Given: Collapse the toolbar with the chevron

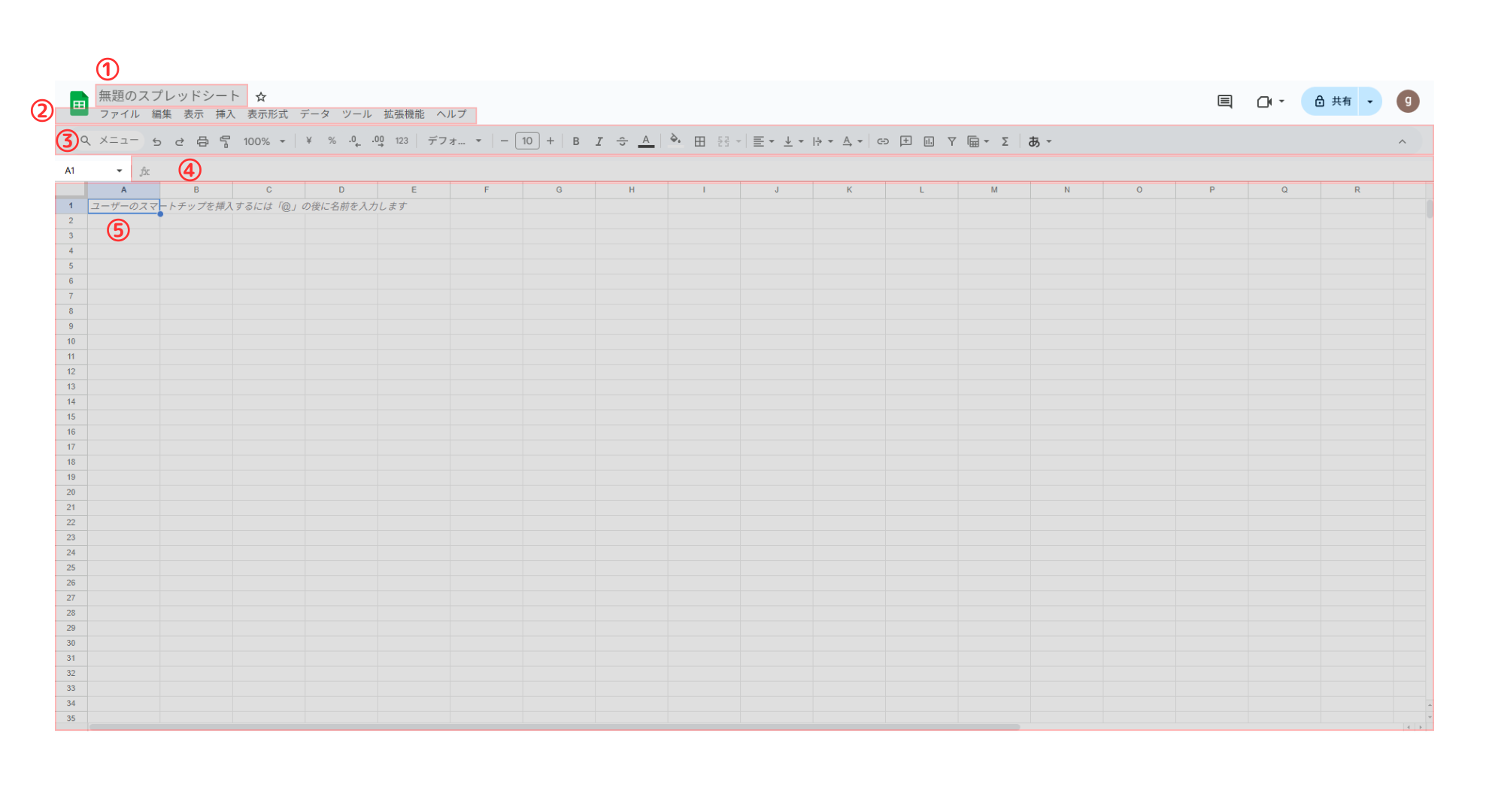Looking at the screenshot, I should point(1402,141).
